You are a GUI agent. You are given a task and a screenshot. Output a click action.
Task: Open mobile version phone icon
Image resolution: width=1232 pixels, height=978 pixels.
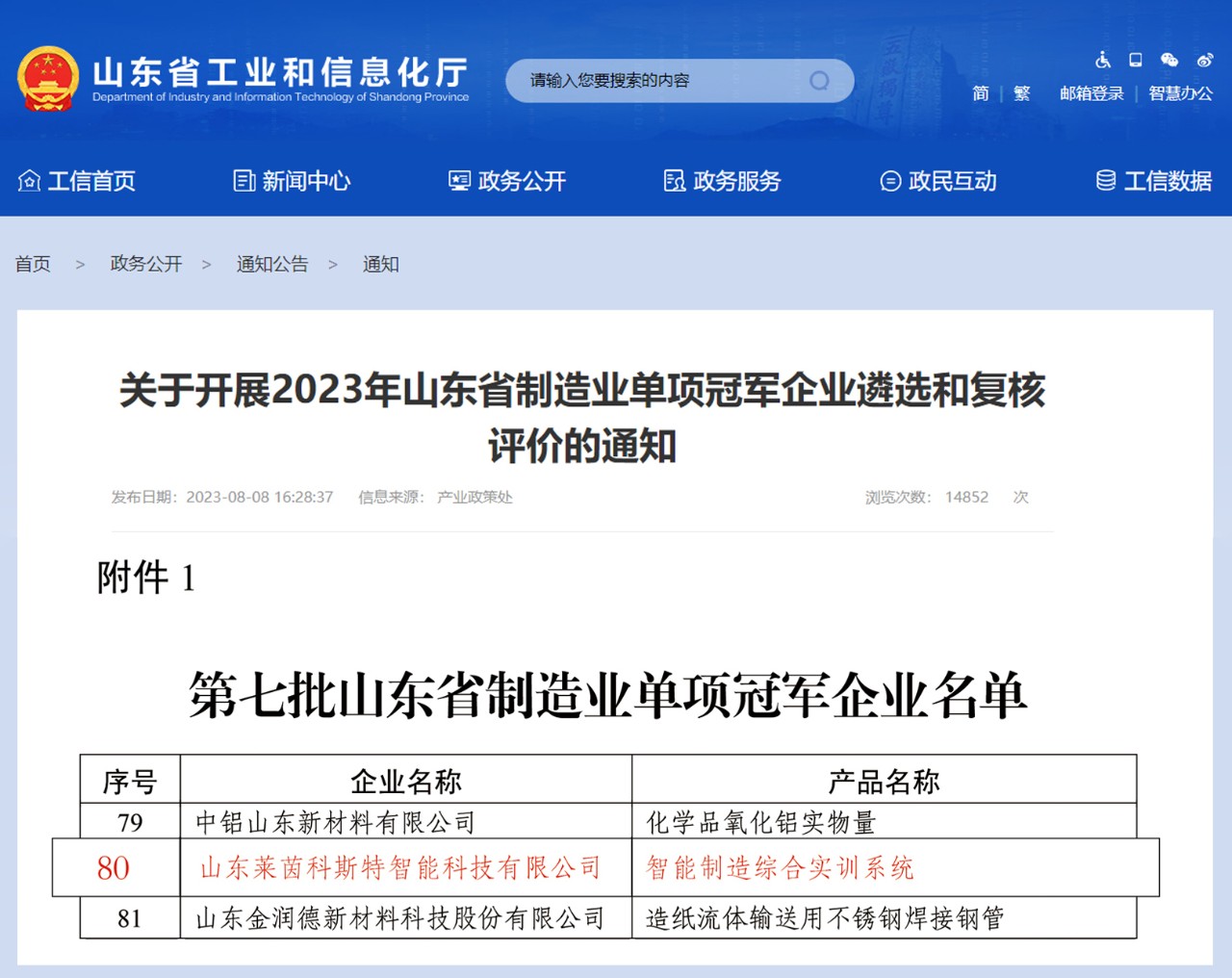(1136, 60)
